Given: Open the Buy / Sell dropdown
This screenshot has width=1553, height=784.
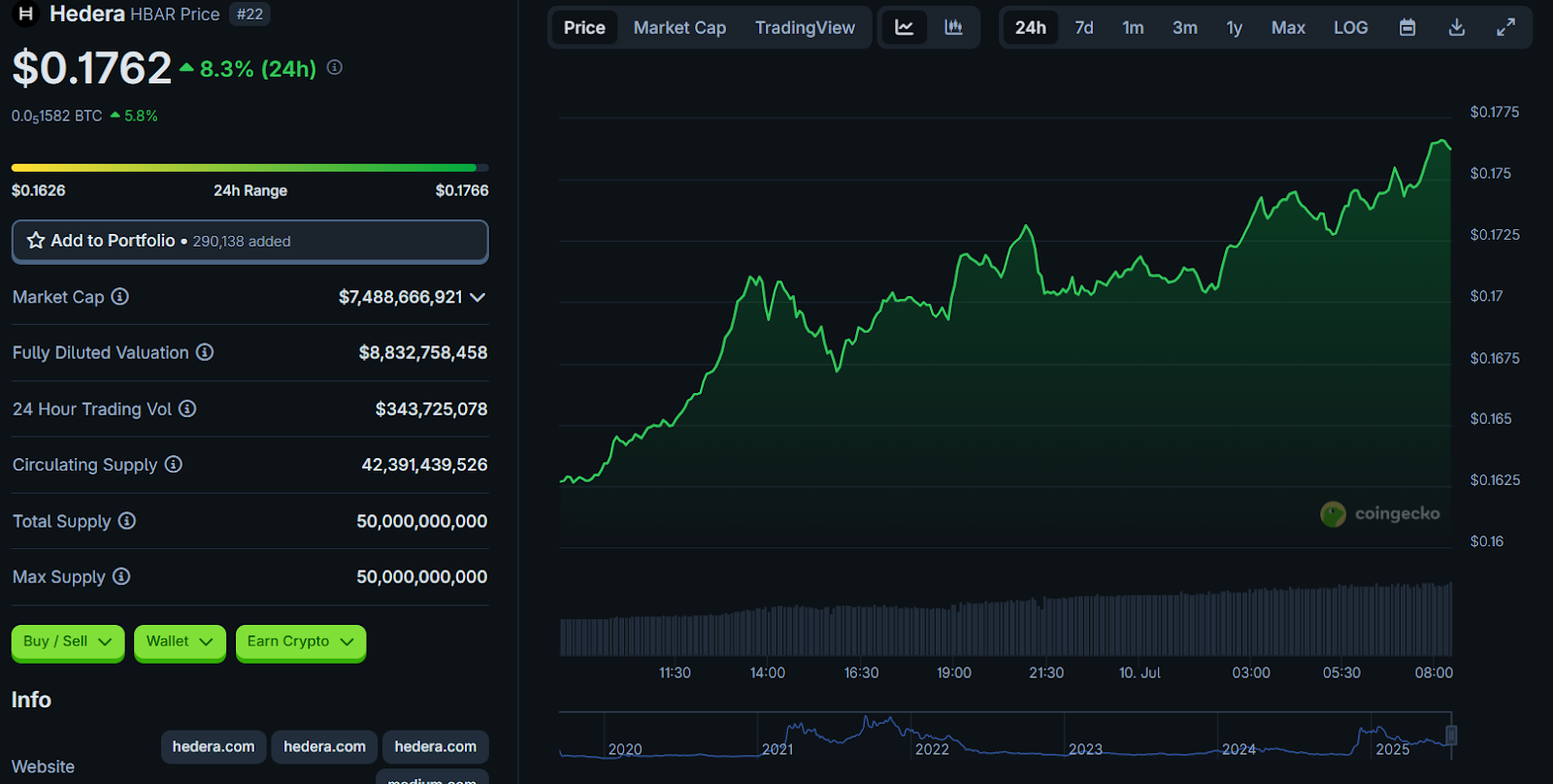Looking at the screenshot, I should click(68, 641).
